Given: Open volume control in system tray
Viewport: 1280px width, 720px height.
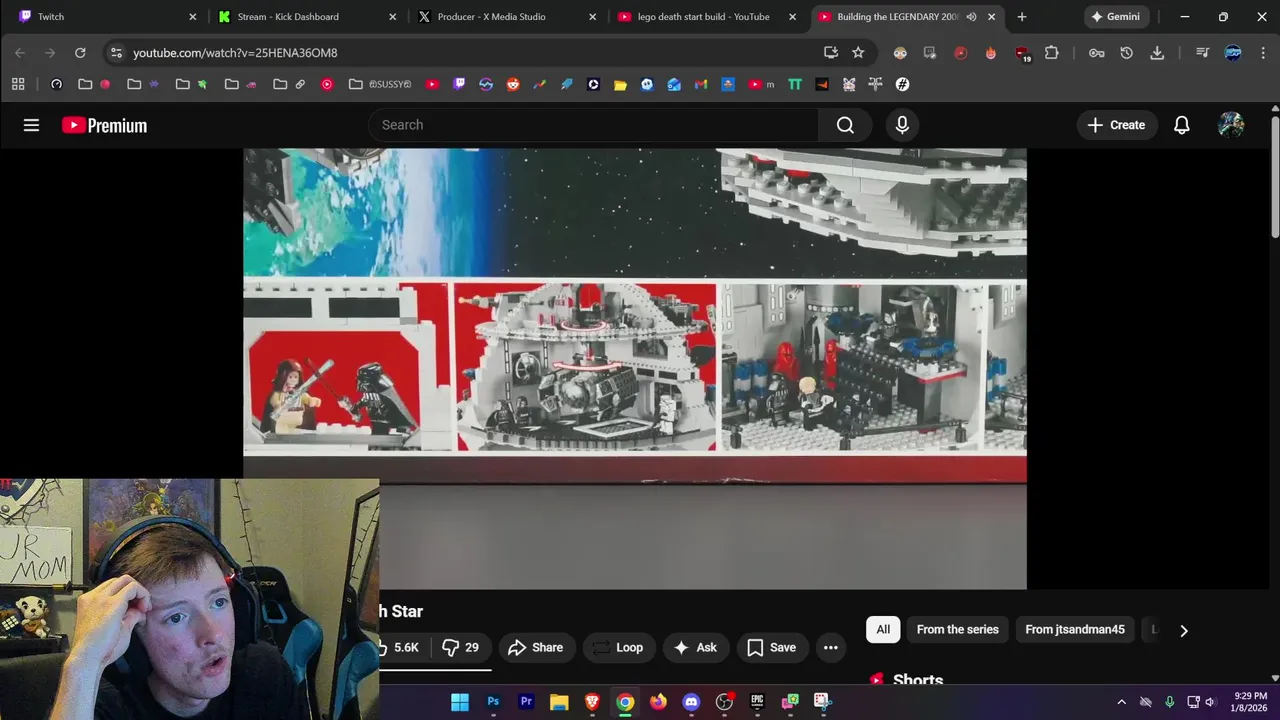Looking at the screenshot, I should pos(1210,702).
